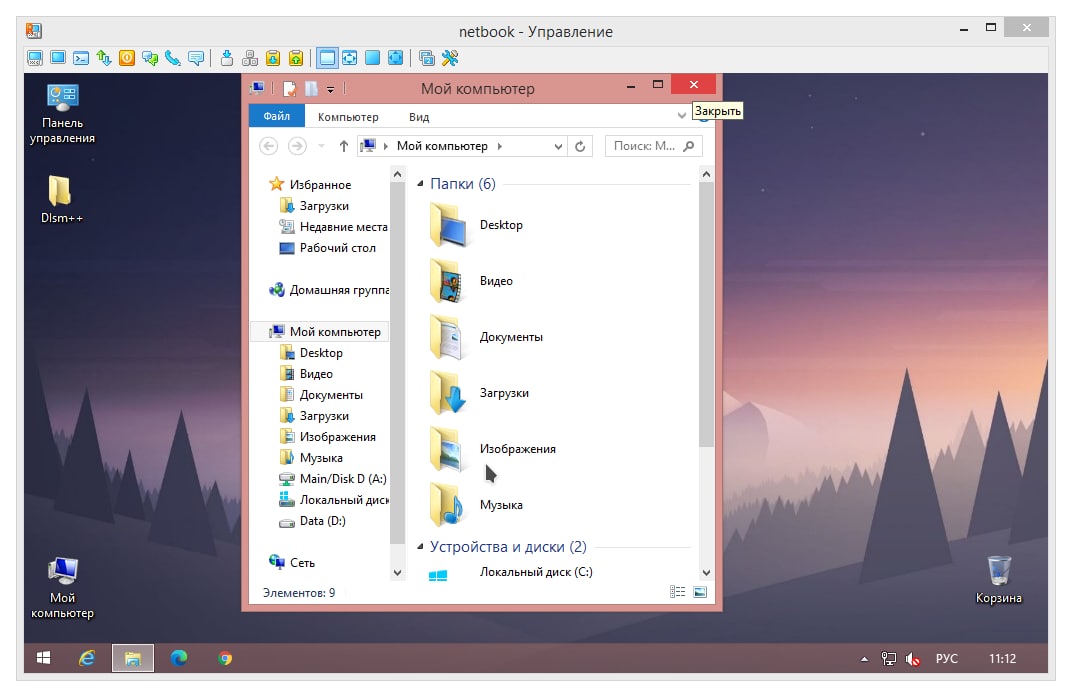Open Send Message speech bubble icon

(196, 58)
